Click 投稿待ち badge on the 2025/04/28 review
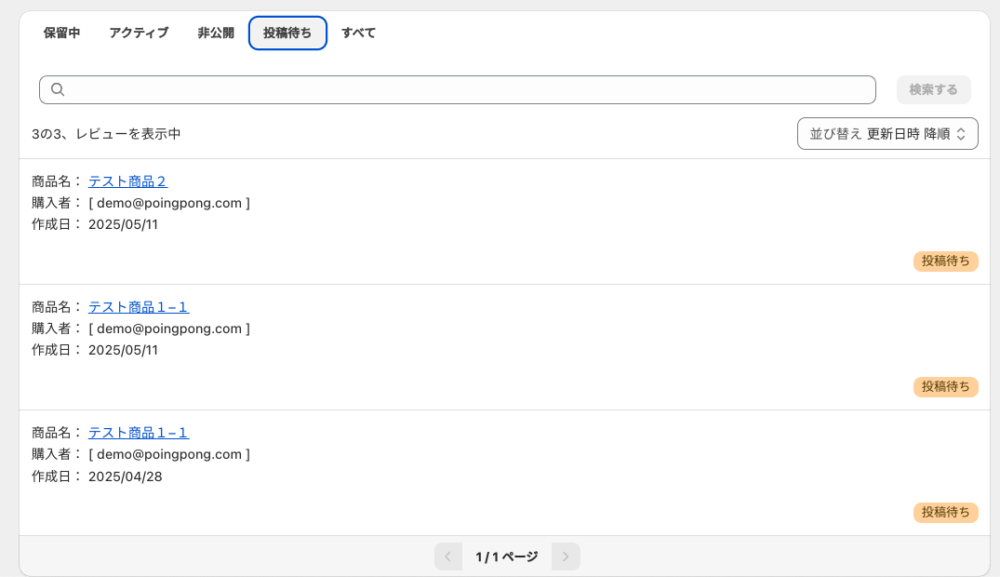Screen dimensions: 1000x577 (945, 512)
